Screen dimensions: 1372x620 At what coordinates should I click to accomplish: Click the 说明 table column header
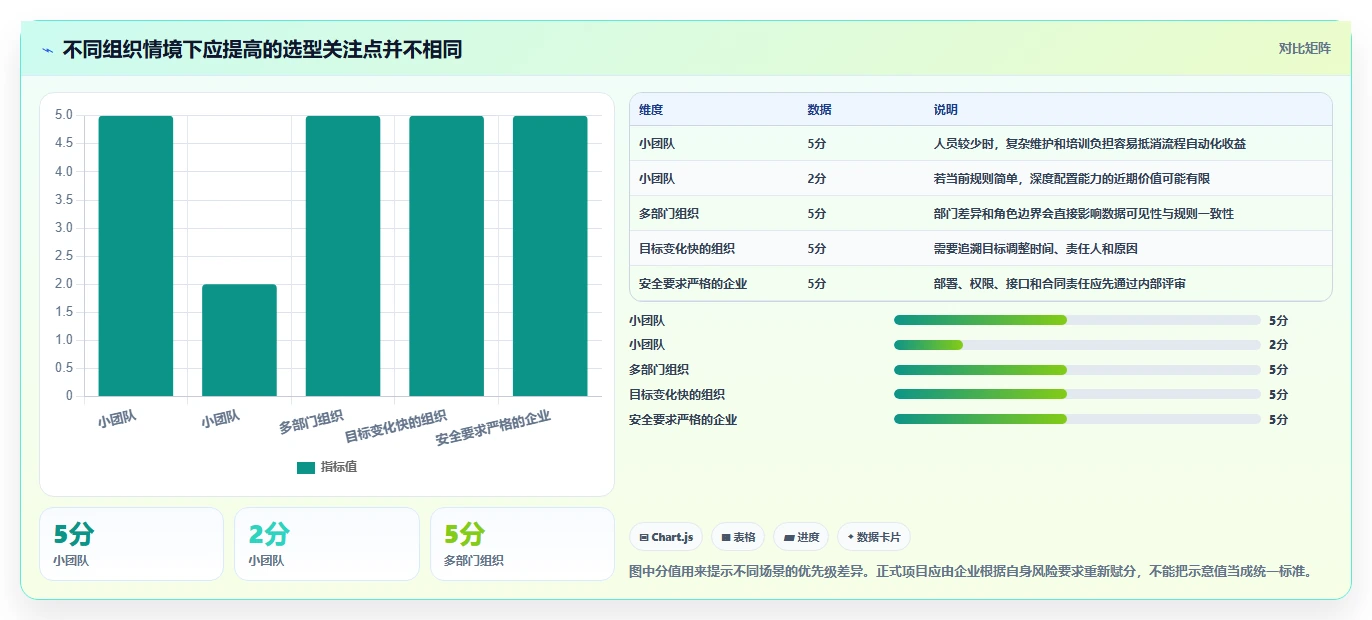click(945, 110)
